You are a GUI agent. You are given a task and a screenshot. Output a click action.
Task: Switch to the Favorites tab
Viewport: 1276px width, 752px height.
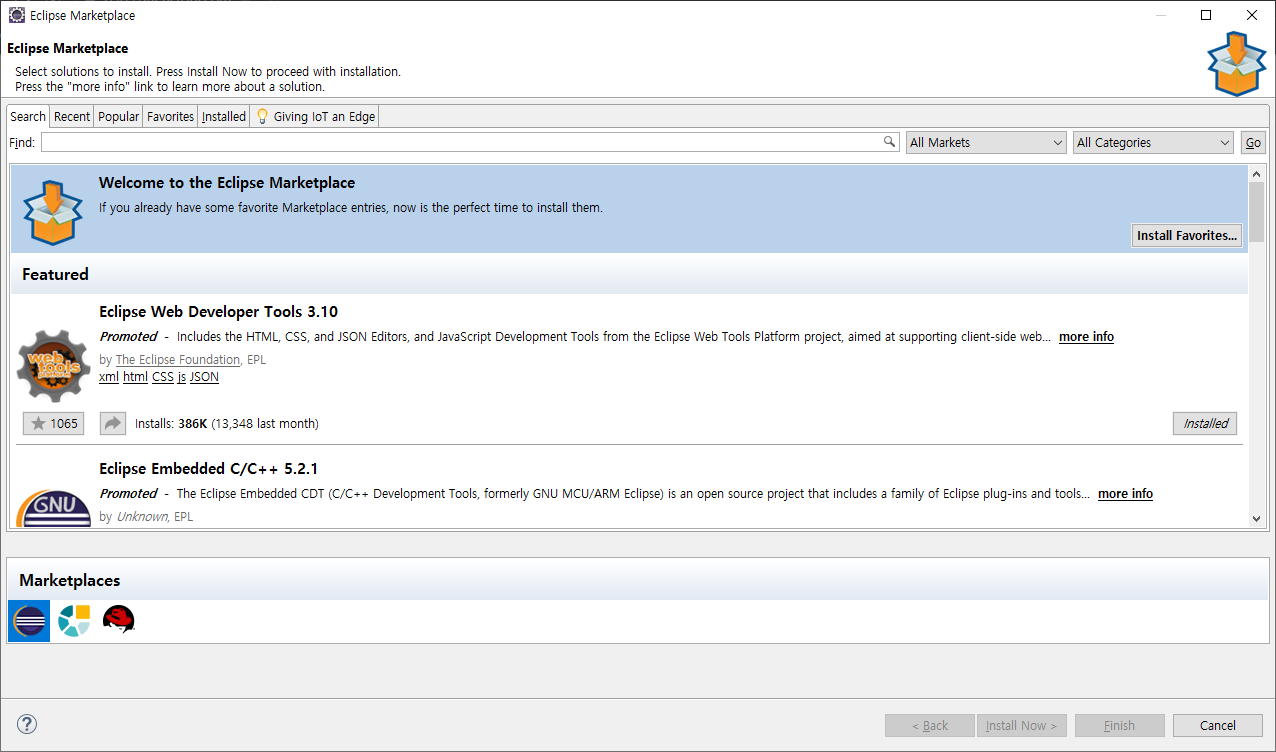point(171,116)
